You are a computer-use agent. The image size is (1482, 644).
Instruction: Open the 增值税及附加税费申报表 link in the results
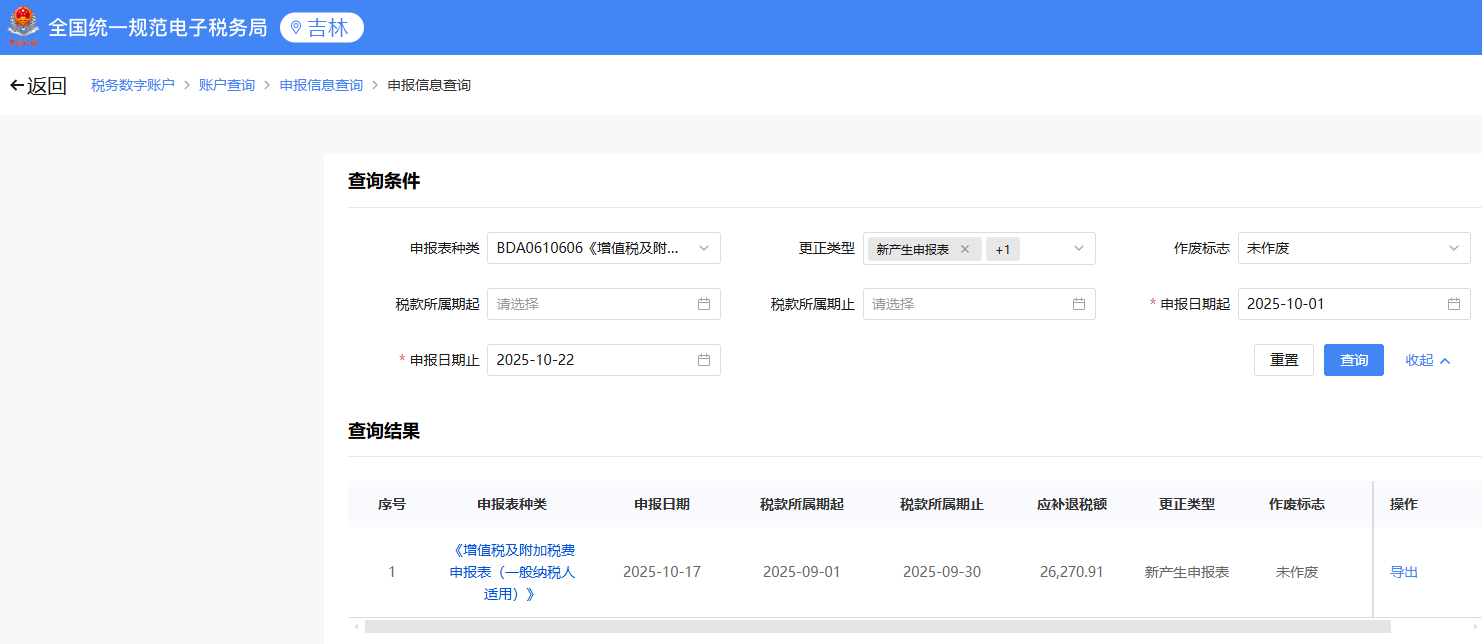click(512, 572)
